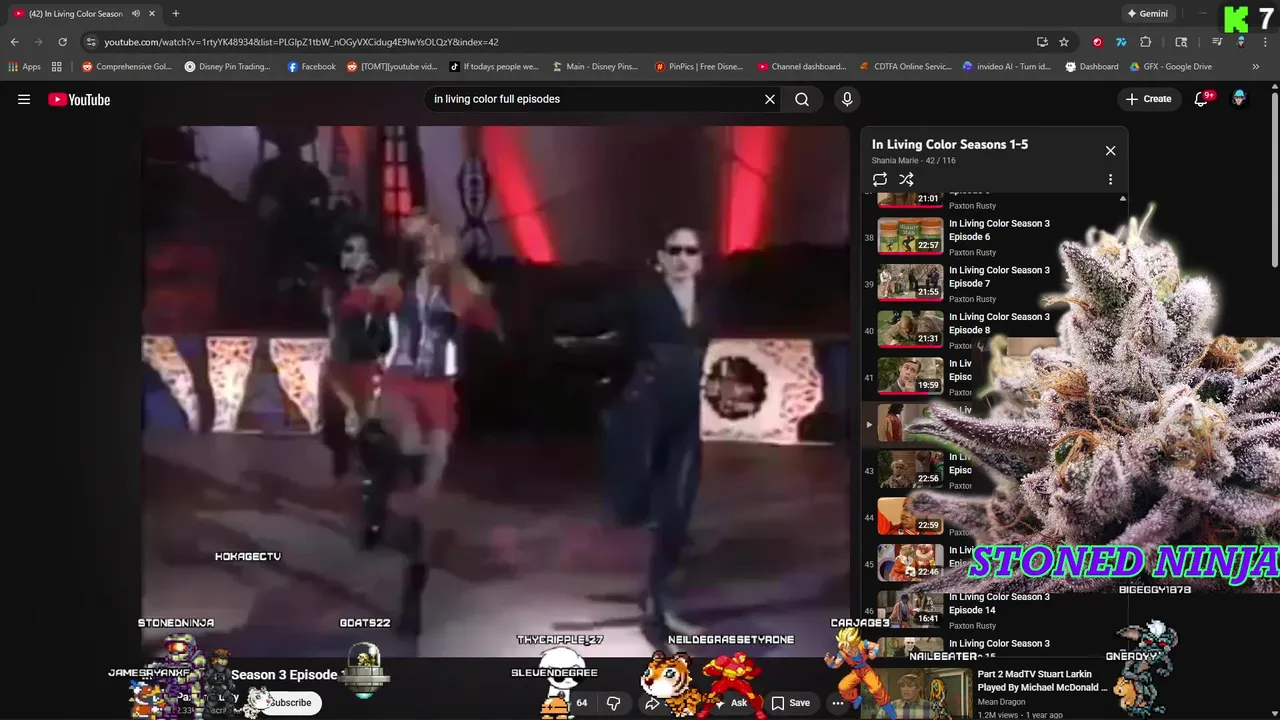
Task: Open playlist three-dot options menu
Action: pos(1110,179)
